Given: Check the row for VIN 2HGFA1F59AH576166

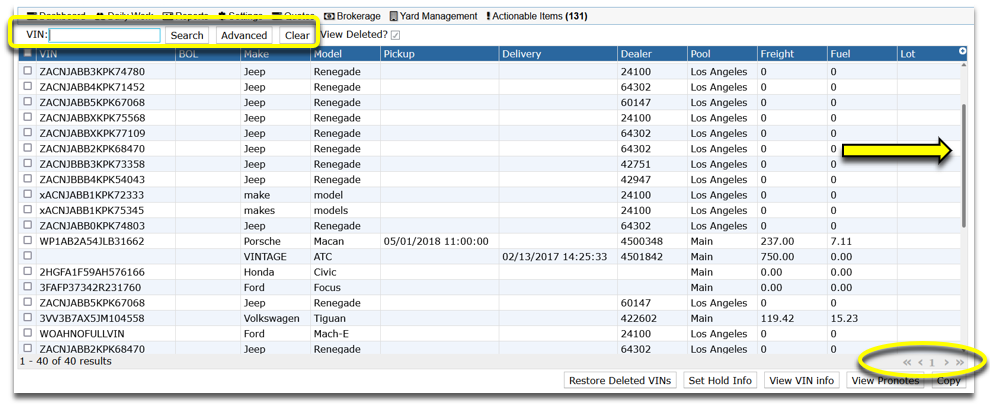Looking at the screenshot, I should [x=27, y=272].
